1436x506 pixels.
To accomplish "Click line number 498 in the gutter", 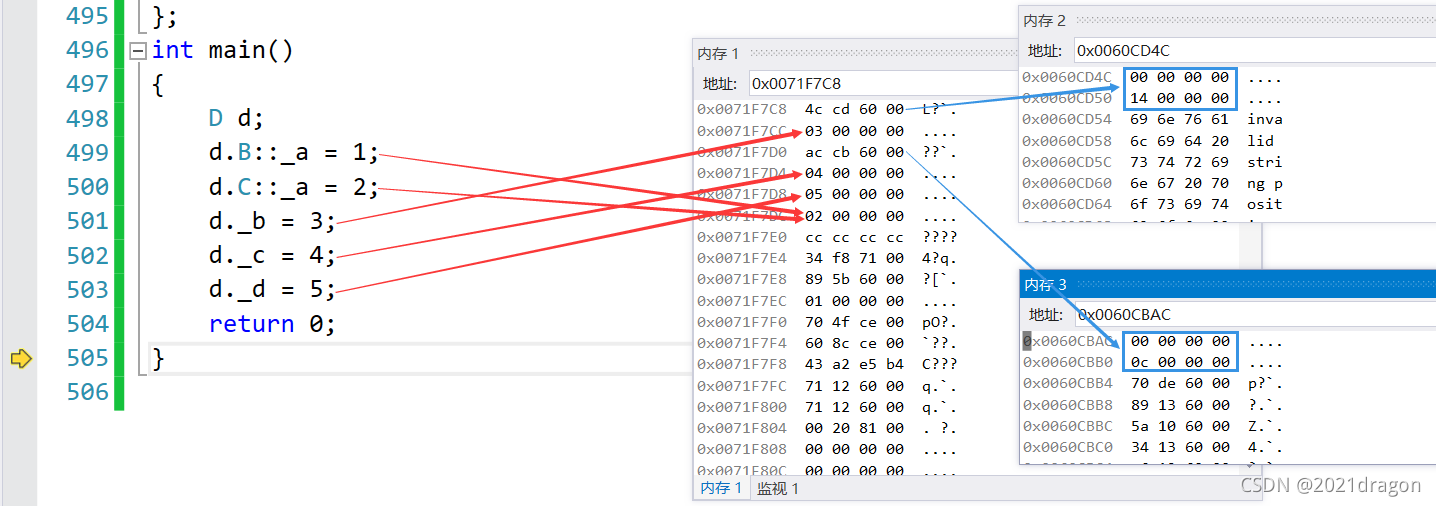I will [x=87, y=118].
